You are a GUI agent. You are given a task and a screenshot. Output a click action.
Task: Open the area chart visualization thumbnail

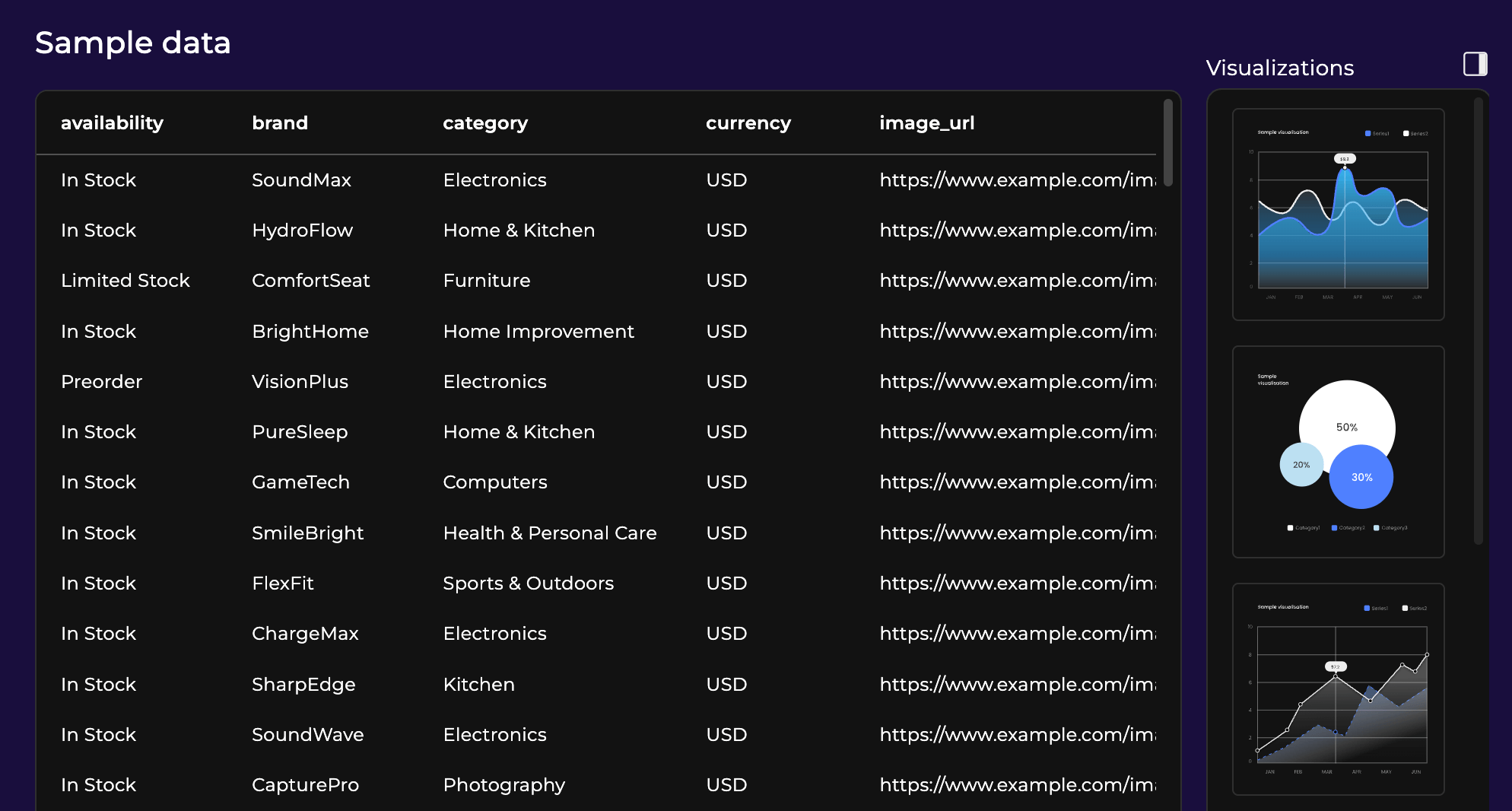coord(1339,215)
